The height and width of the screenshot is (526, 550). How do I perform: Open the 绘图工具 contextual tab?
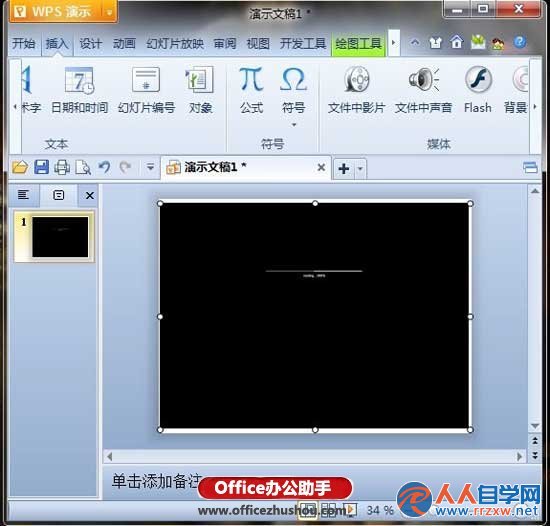pos(358,44)
